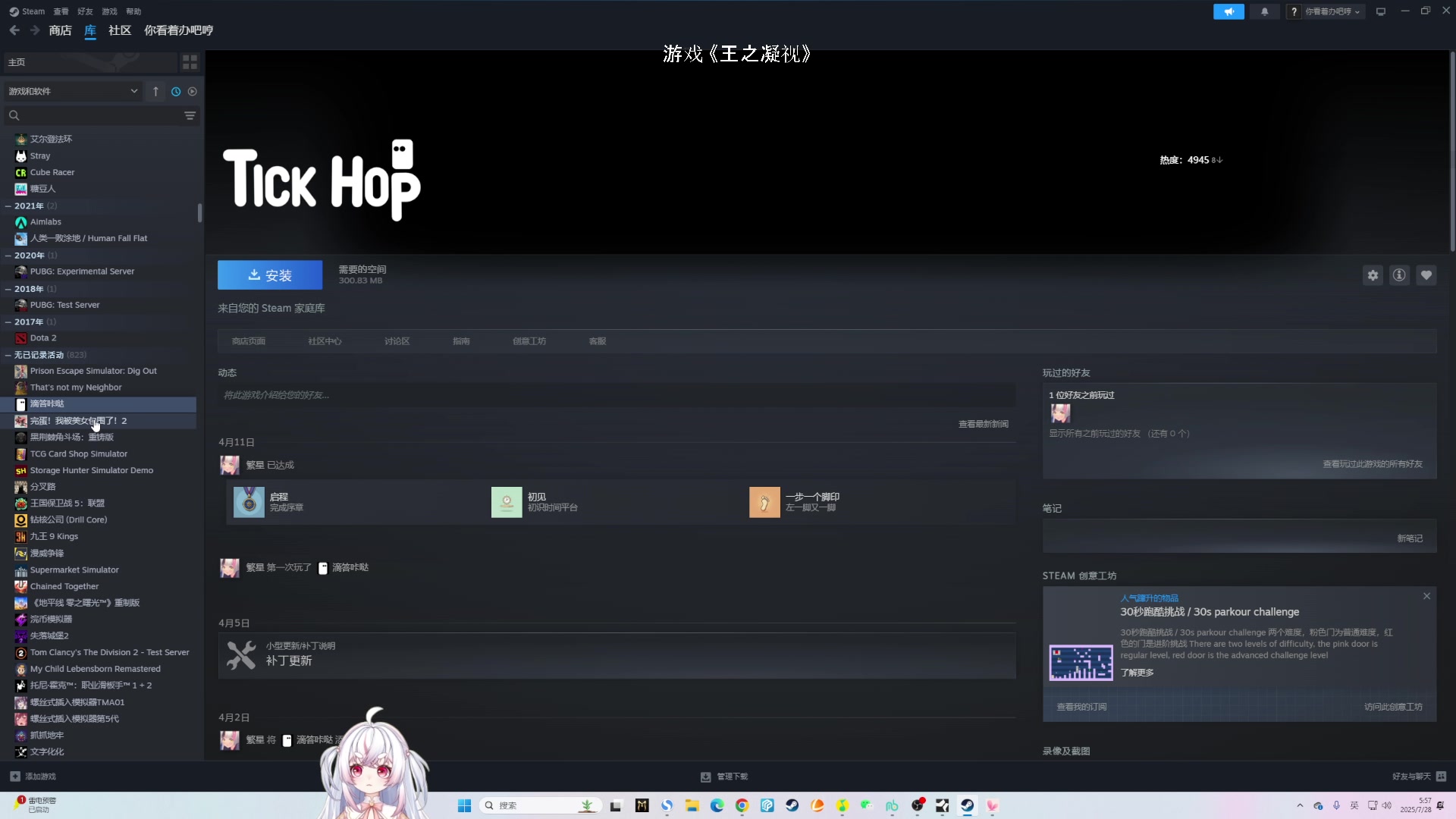The width and height of the screenshot is (1456, 819).
Task: Open the 你看着办吧哼 profile tab
Action: (x=178, y=30)
